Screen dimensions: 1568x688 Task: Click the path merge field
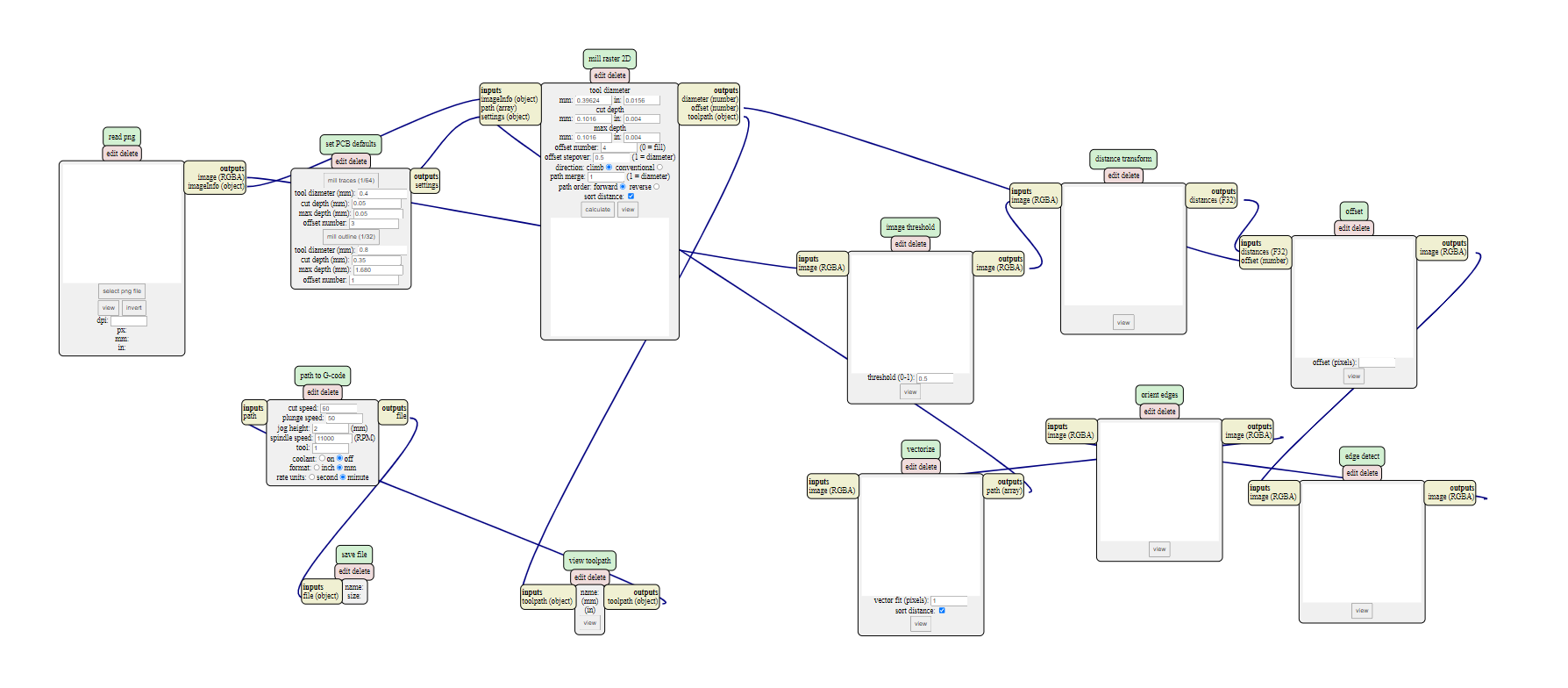[606, 177]
